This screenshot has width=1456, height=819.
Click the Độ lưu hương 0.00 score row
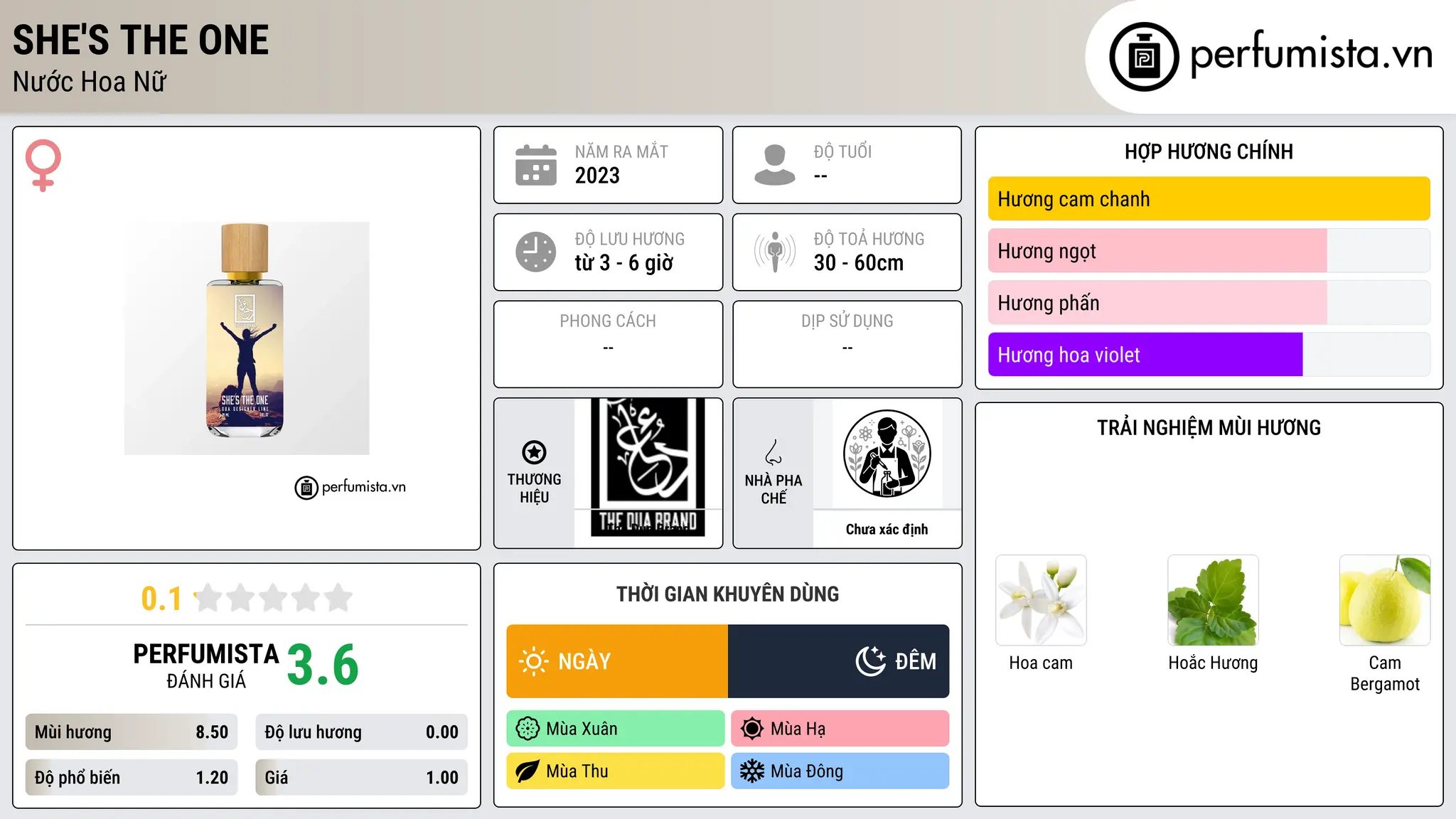pyautogui.click(x=362, y=732)
